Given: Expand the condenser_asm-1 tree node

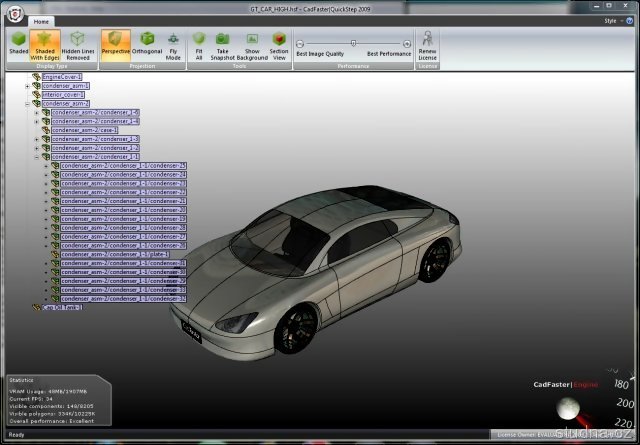Looking at the screenshot, I should pos(27,86).
